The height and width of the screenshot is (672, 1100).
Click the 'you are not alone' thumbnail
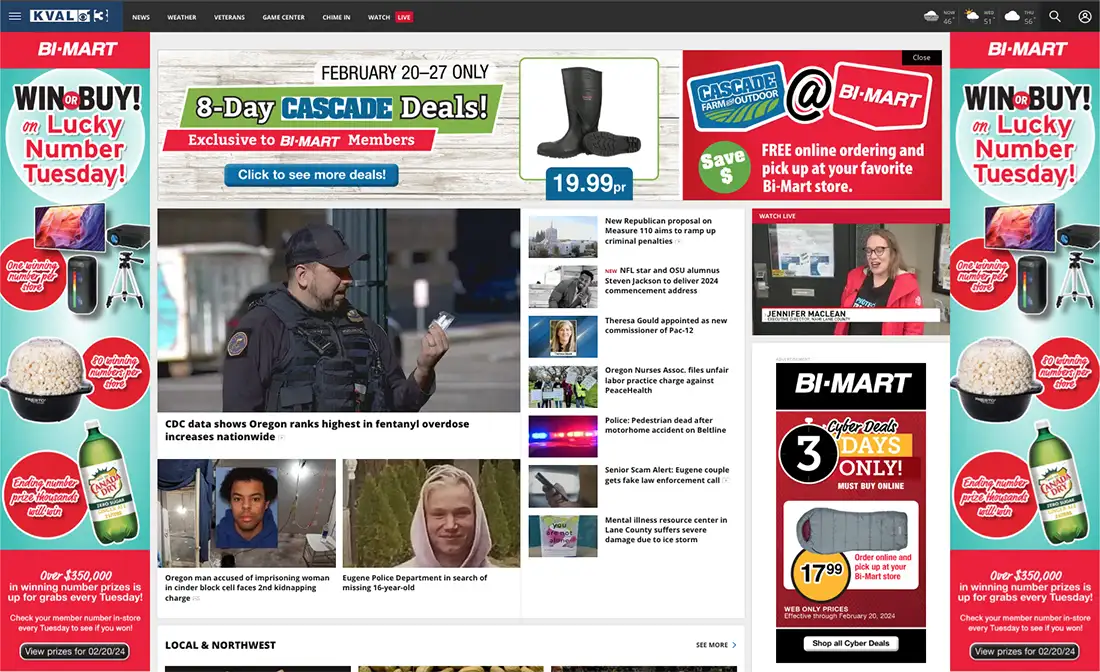563,536
